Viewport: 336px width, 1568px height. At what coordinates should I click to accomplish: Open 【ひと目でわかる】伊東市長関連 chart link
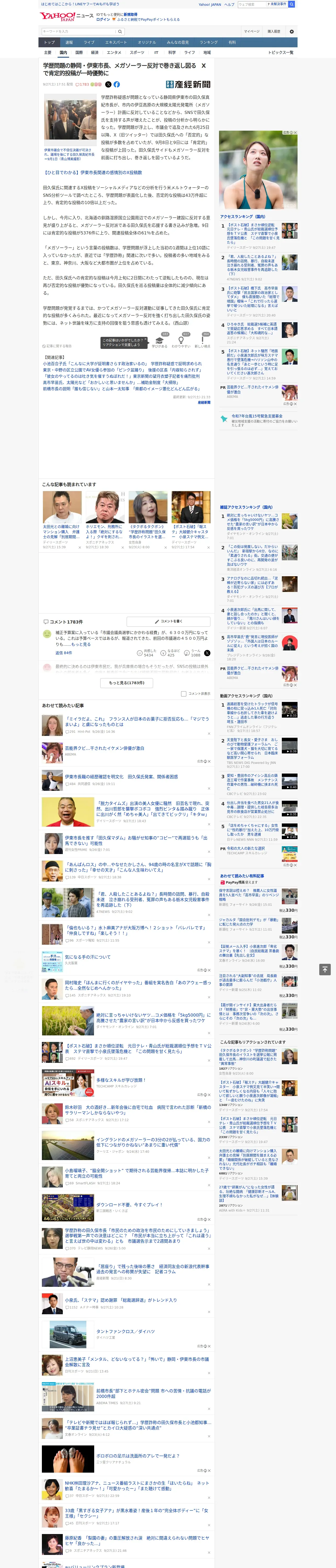tap(93, 172)
